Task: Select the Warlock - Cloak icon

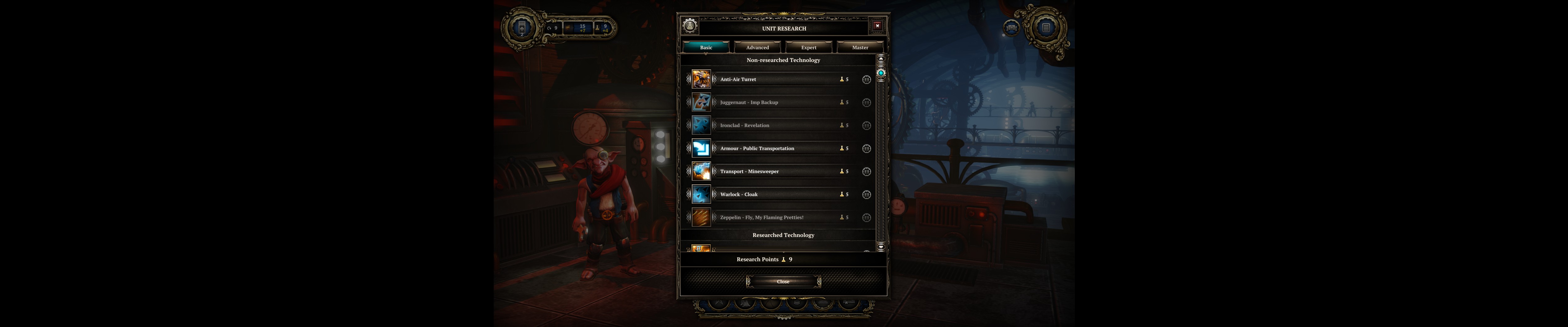Action: pos(701,194)
